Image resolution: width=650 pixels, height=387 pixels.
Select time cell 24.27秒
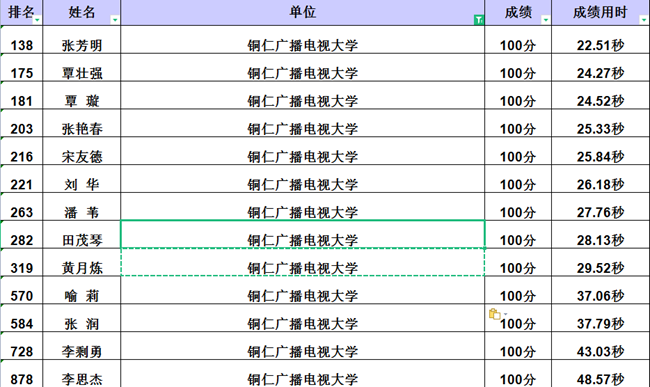[x=600, y=68]
